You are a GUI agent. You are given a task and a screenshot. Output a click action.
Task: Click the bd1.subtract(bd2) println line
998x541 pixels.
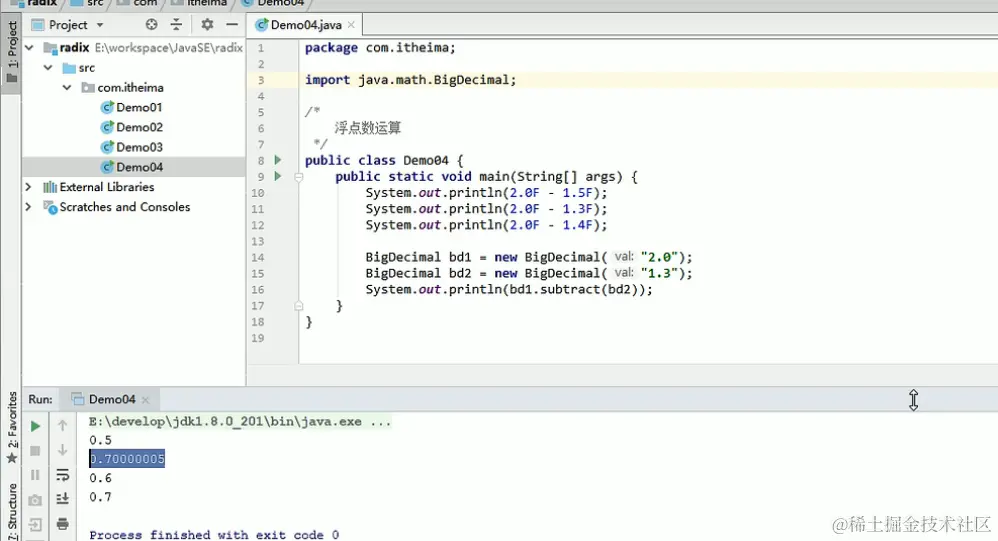(x=509, y=290)
